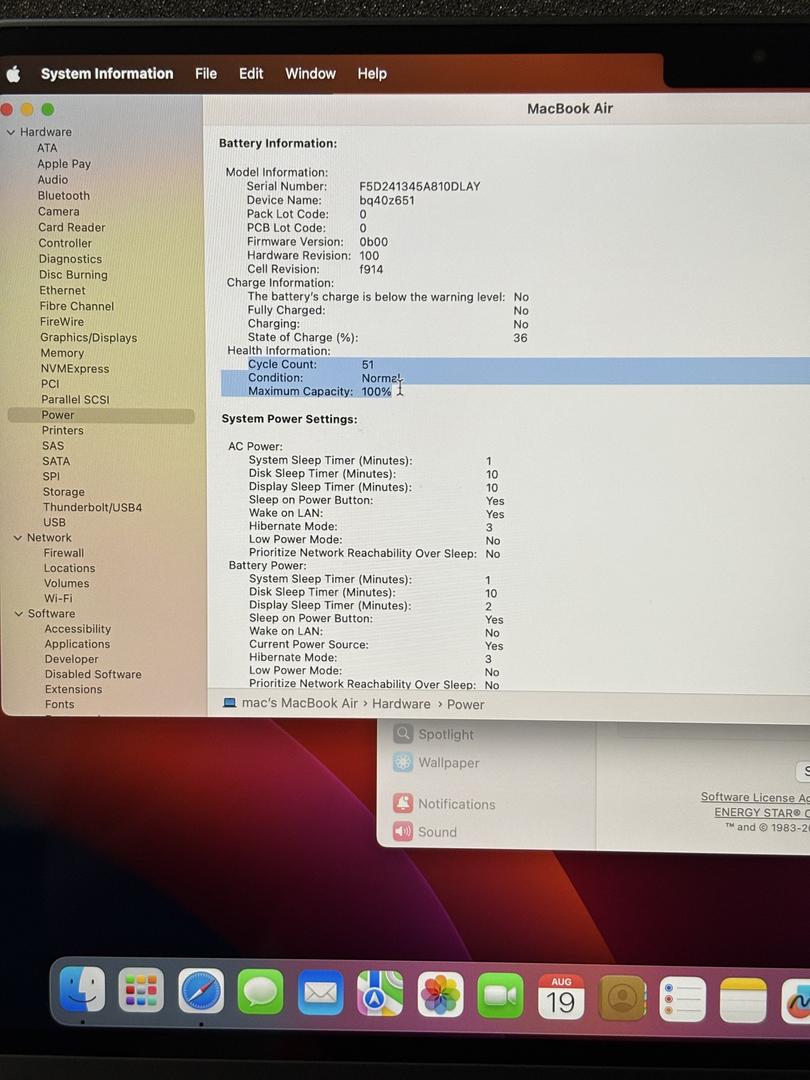Open Mail from the Dock

coord(320,993)
